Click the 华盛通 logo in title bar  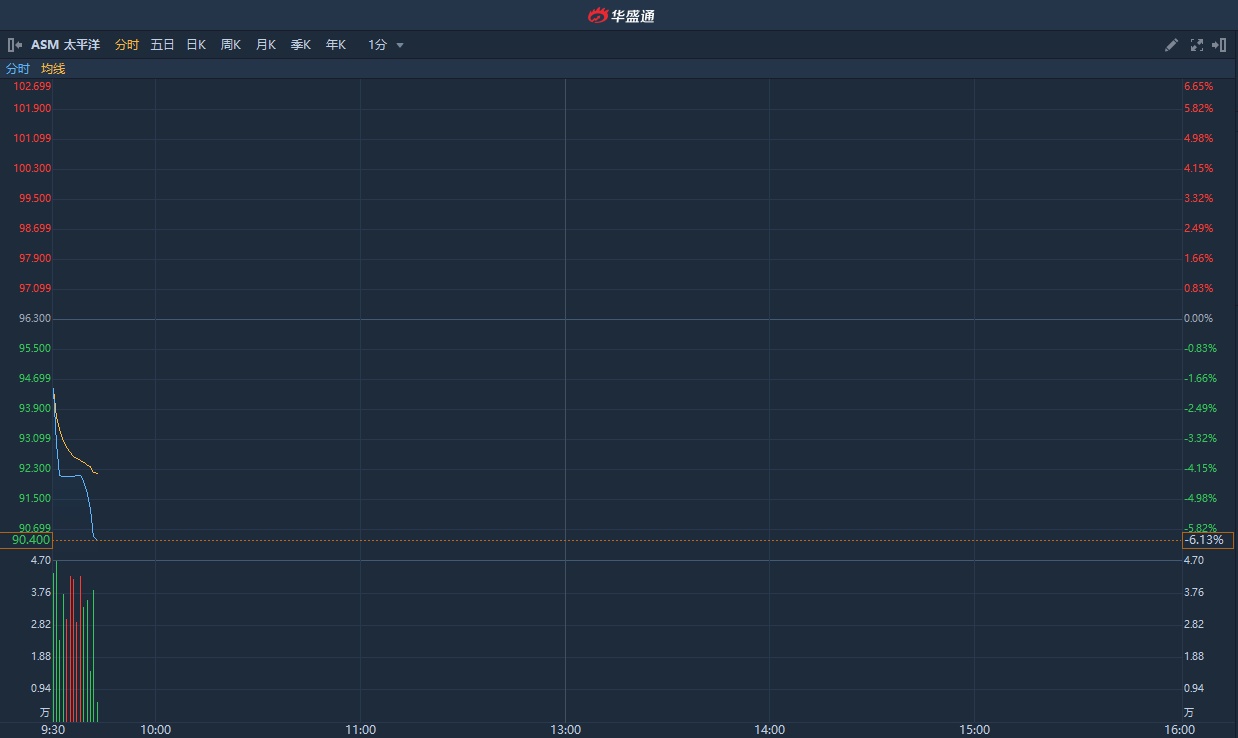click(620, 15)
